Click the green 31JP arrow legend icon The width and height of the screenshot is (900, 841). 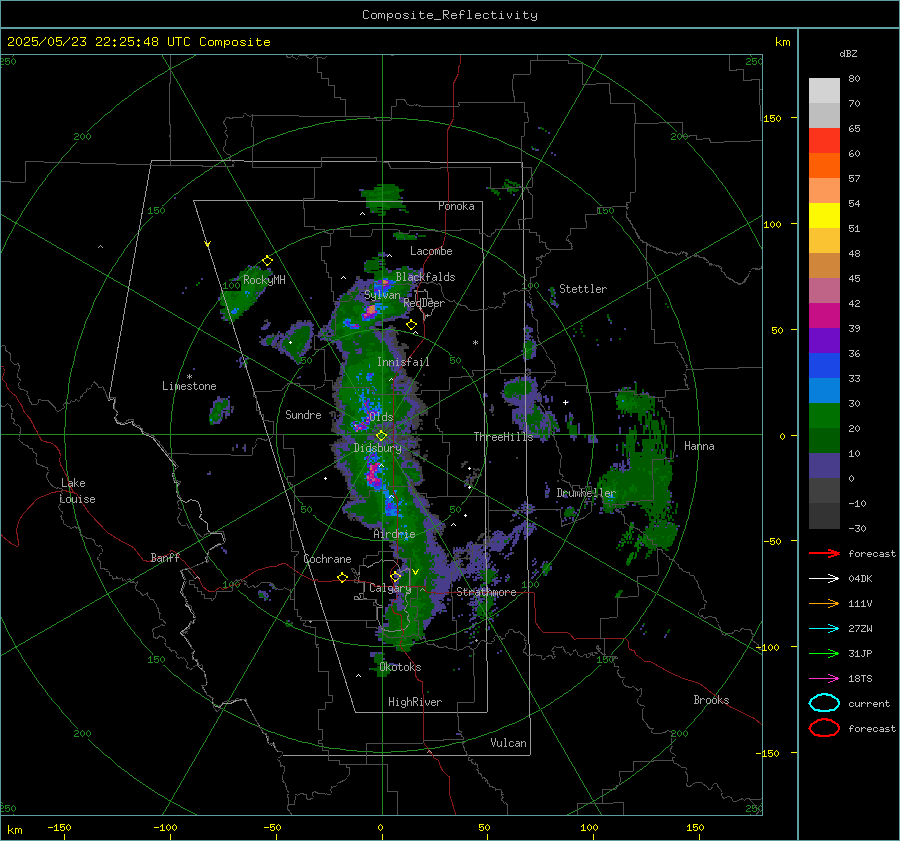tap(824, 653)
